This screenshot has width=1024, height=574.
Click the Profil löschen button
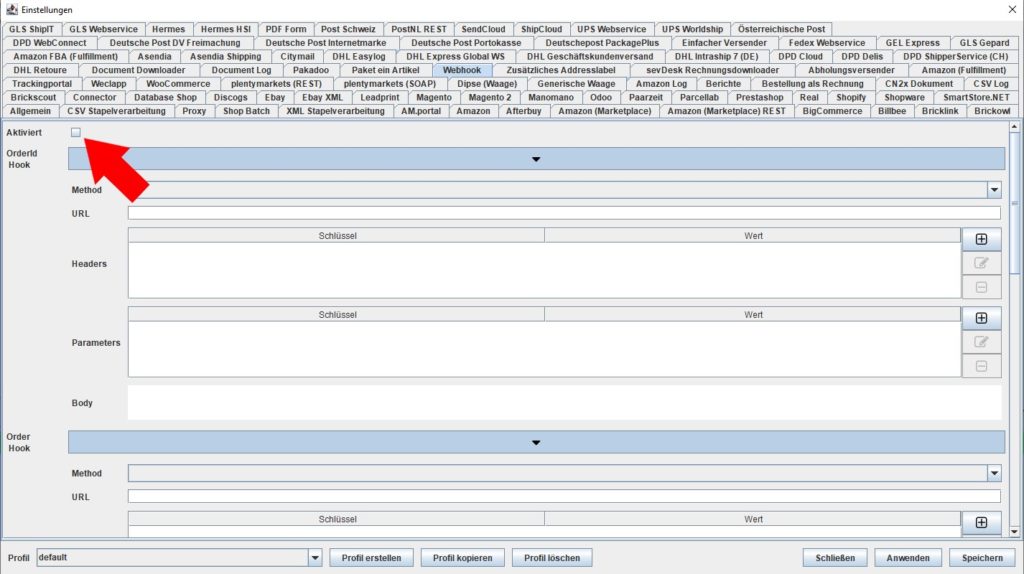552,558
